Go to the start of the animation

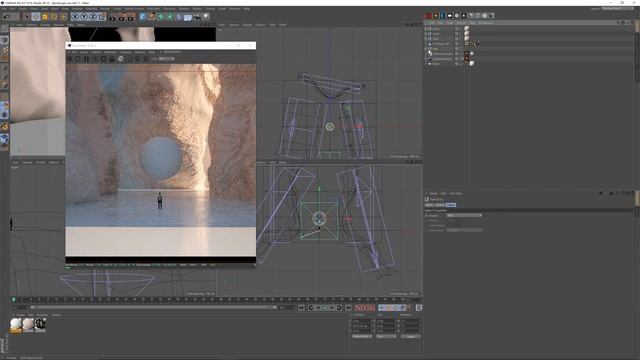tap(302, 308)
